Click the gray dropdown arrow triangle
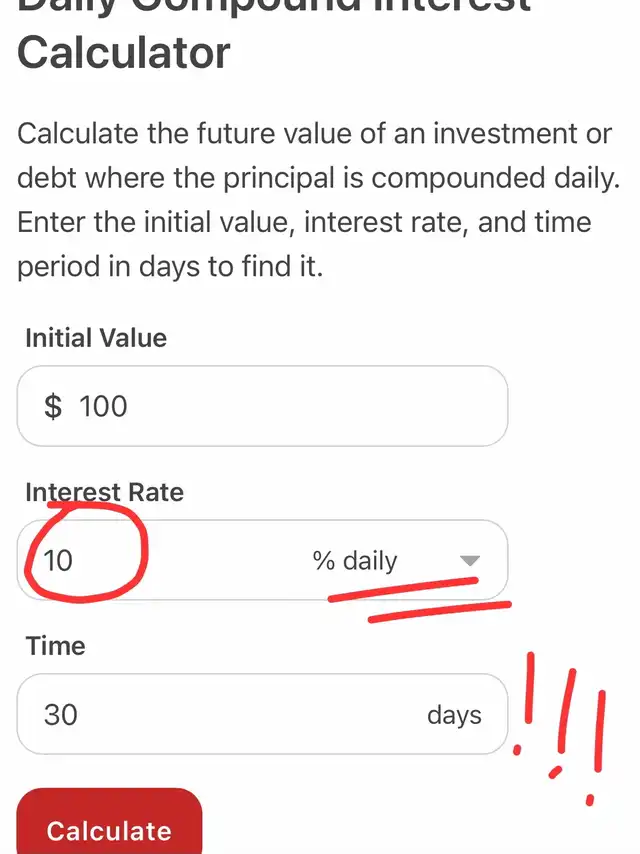Viewport: 640px width, 854px height. point(470,561)
